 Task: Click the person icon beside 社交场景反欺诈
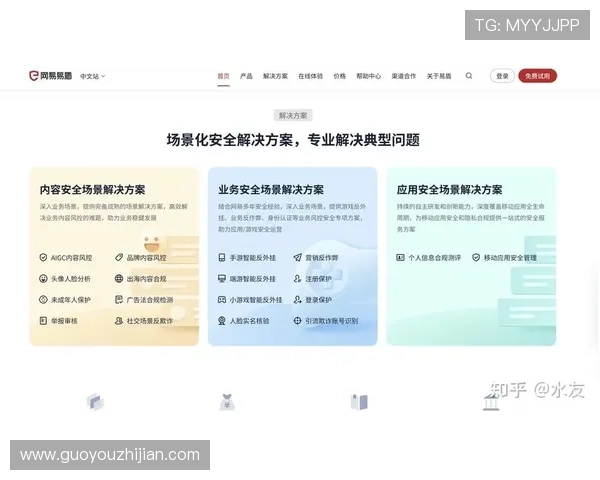pos(119,320)
